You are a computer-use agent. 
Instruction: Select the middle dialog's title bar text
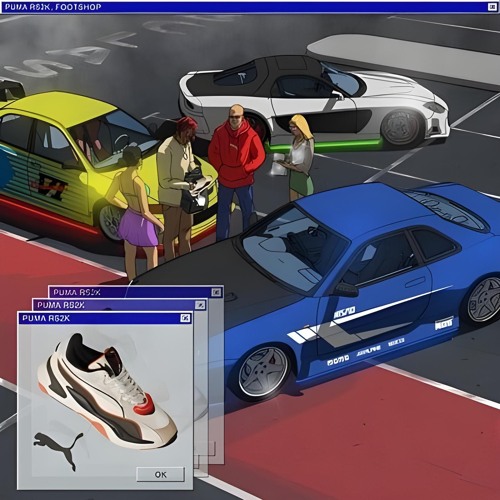(61, 305)
